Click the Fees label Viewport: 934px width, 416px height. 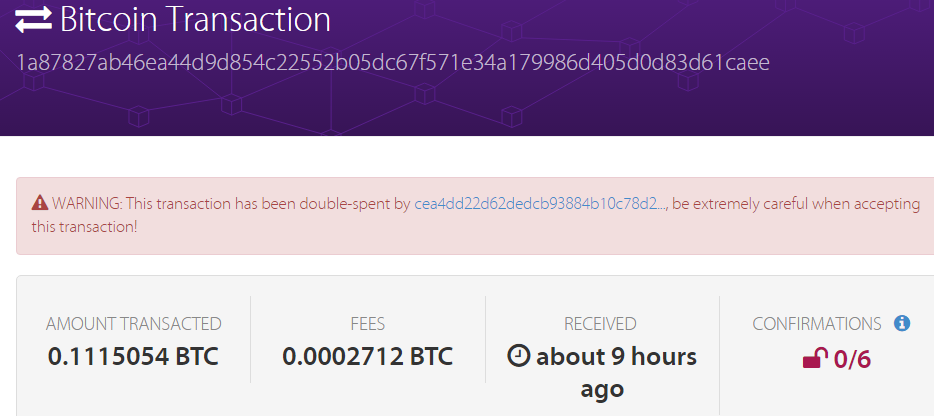point(368,324)
